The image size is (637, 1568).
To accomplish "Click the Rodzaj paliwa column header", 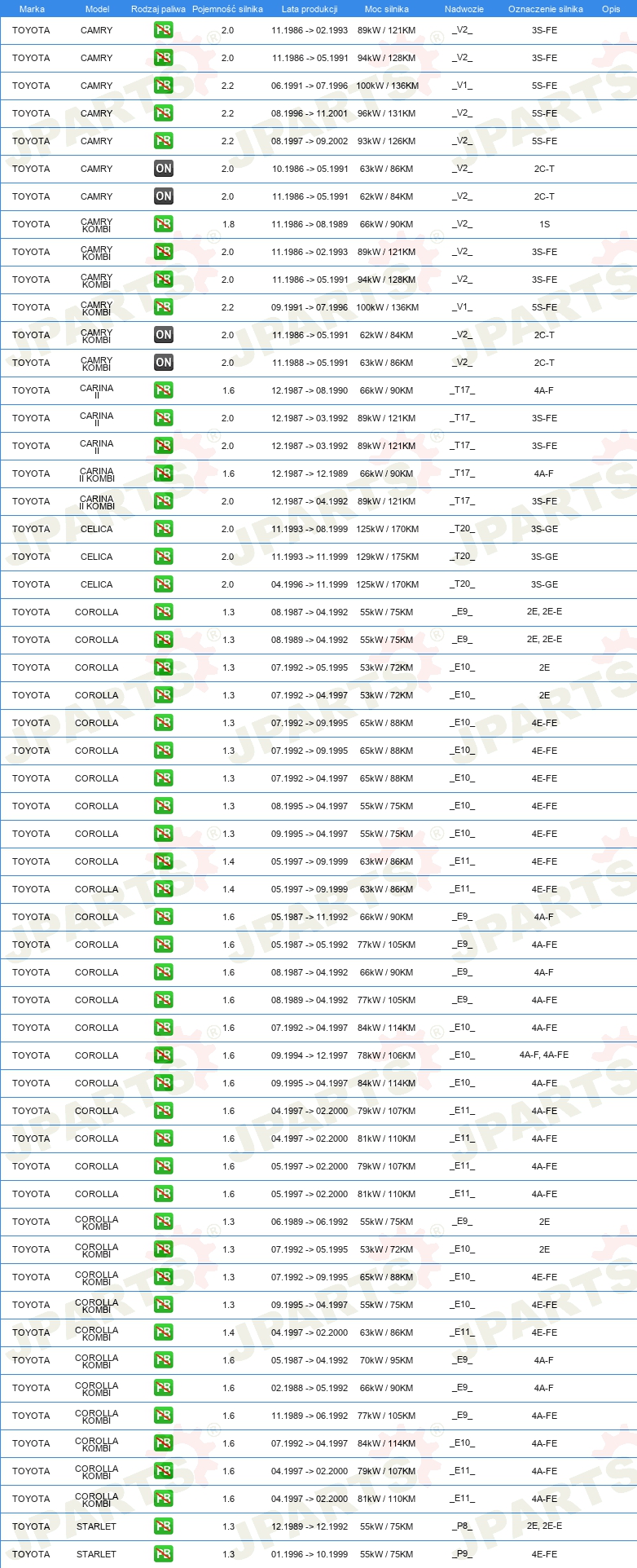I will (158, 9).
